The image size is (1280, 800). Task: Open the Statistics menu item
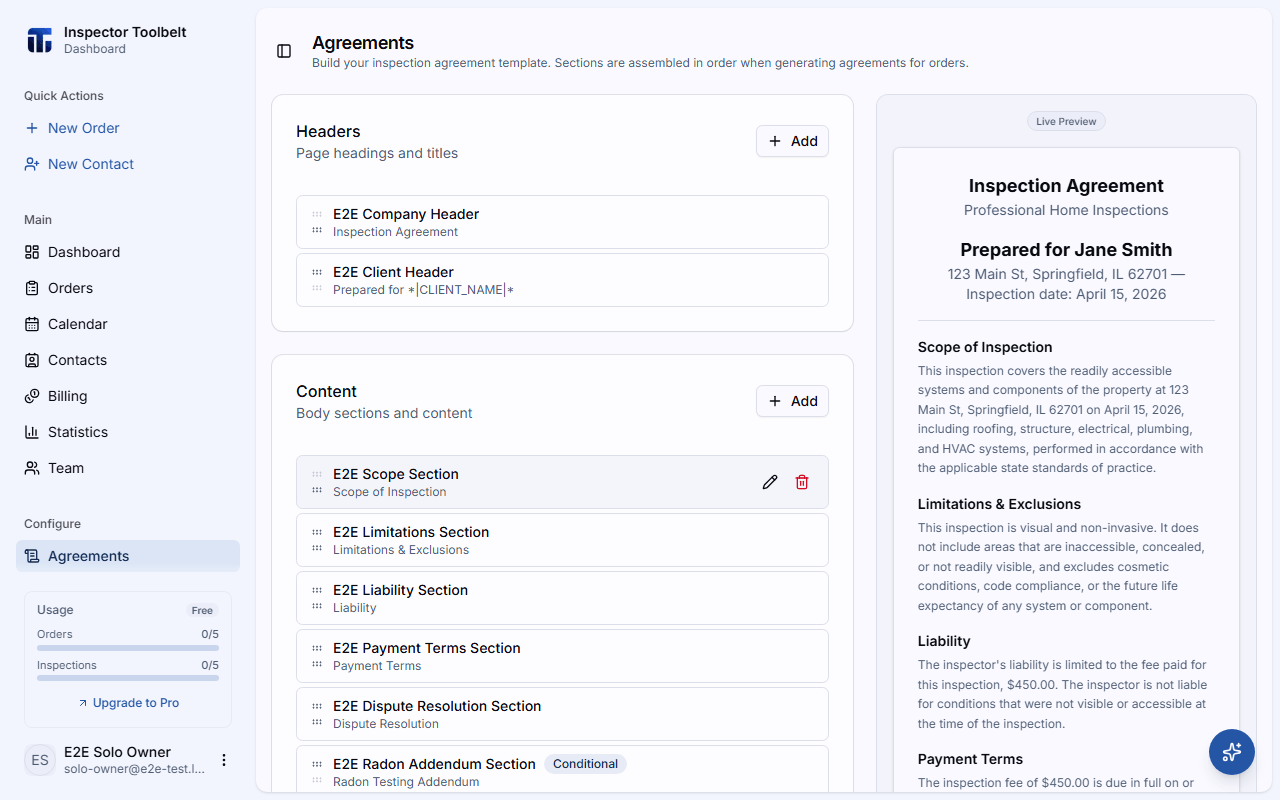click(128, 432)
